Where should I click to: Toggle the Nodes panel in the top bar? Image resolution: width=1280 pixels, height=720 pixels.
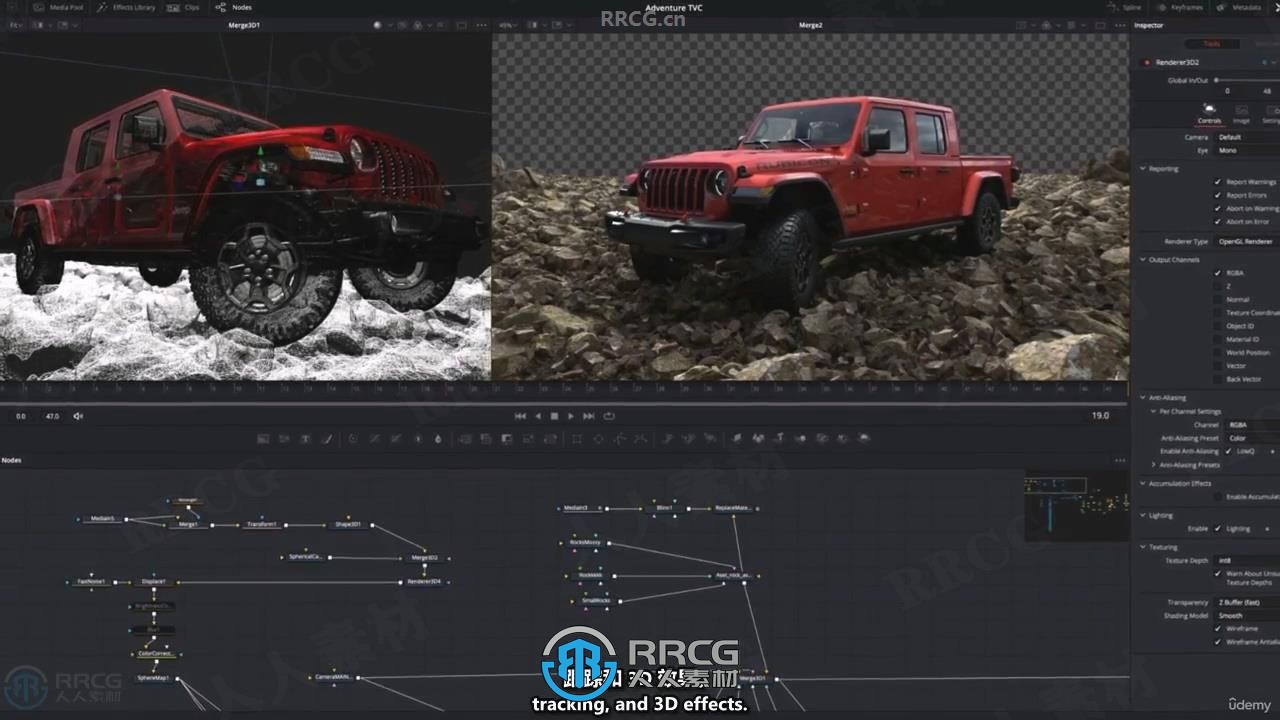[x=234, y=7]
